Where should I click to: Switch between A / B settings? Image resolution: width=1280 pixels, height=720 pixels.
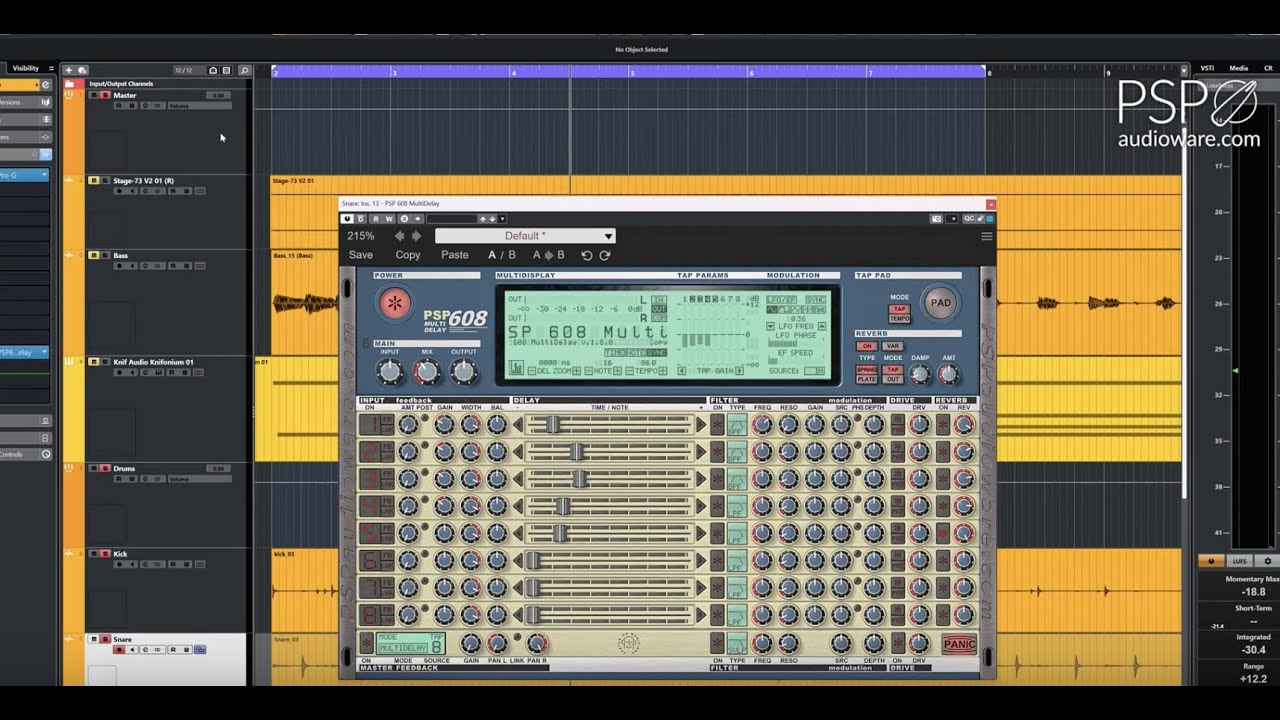[502, 255]
